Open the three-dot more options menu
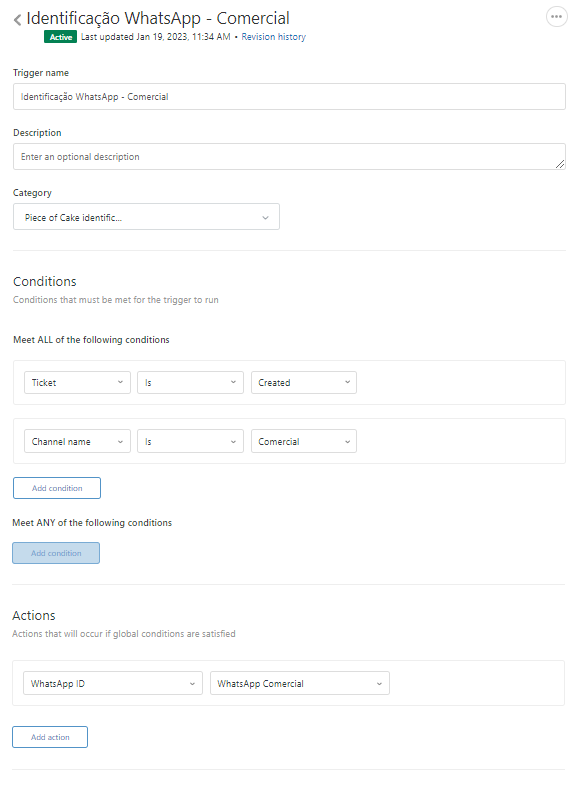Viewport: 581px width, 793px height. click(x=556, y=17)
